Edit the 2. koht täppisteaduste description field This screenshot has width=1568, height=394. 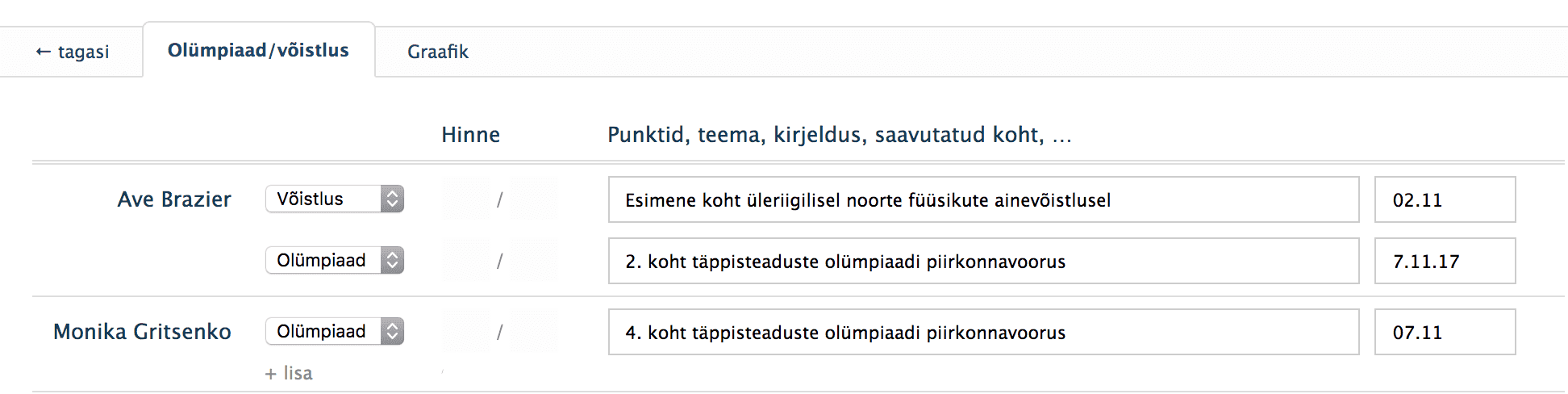[x=983, y=261]
